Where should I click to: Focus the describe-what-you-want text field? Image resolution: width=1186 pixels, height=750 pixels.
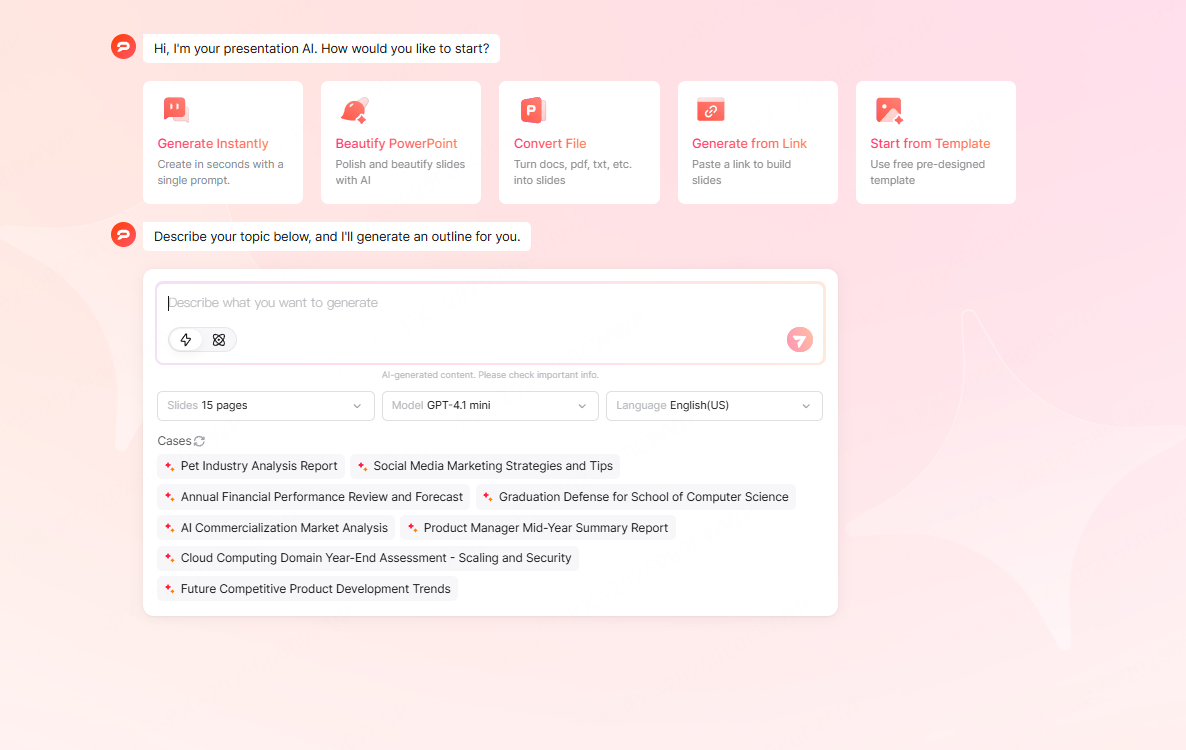490,303
